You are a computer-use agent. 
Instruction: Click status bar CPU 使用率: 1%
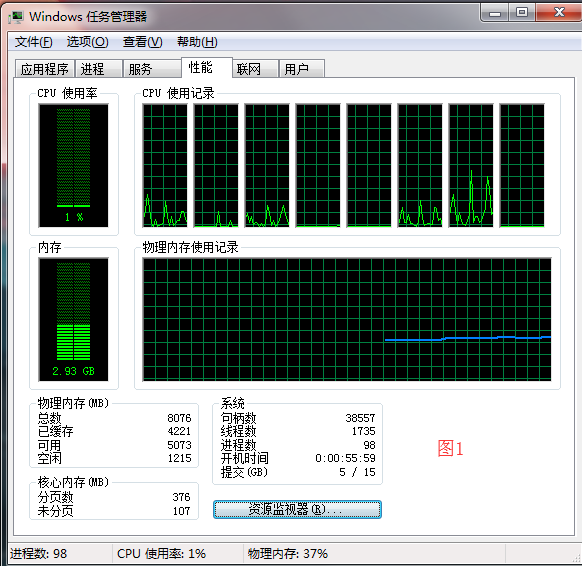point(161,554)
